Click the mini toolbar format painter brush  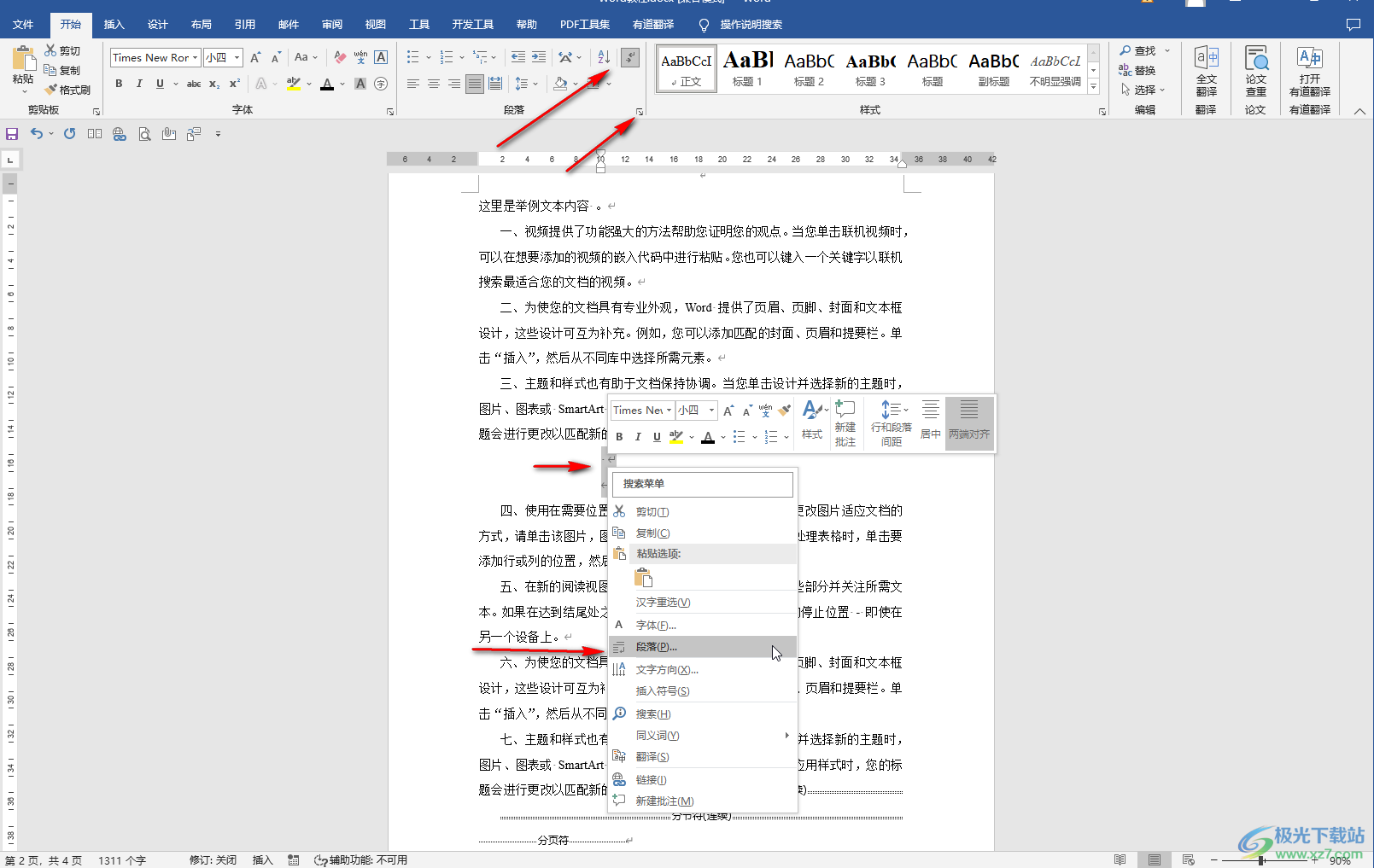pos(785,411)
